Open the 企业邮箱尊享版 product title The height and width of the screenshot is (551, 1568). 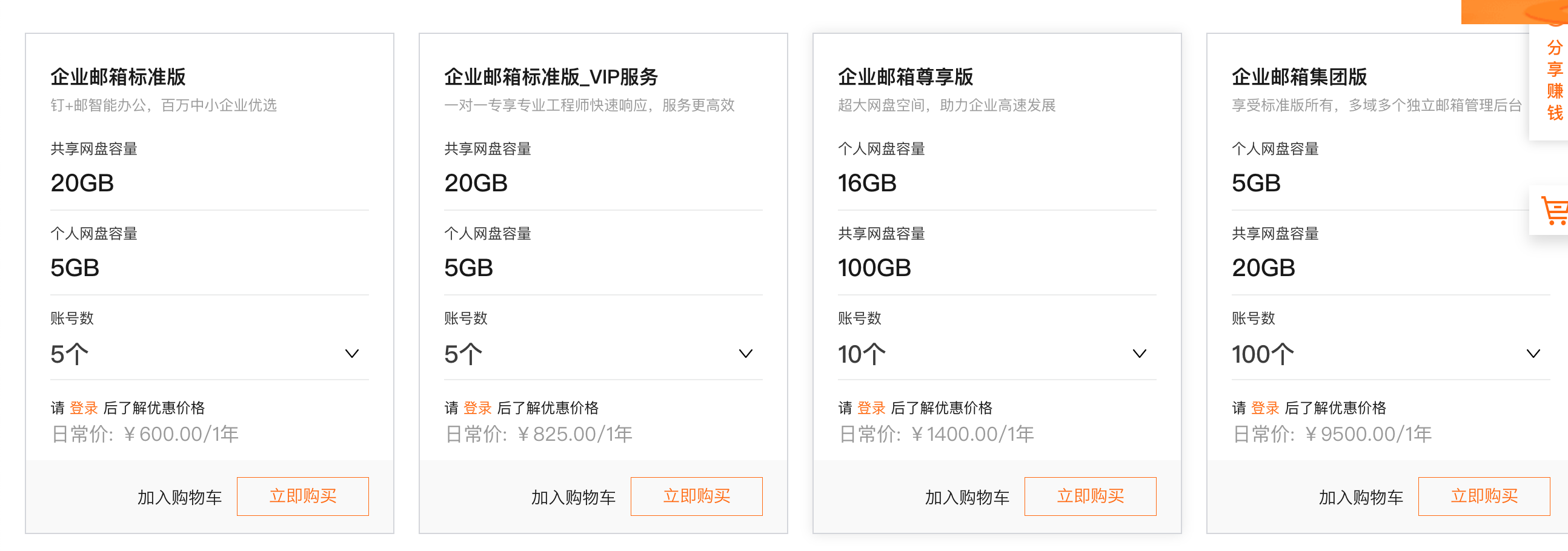pyautogui.click(x=906, y=78)
